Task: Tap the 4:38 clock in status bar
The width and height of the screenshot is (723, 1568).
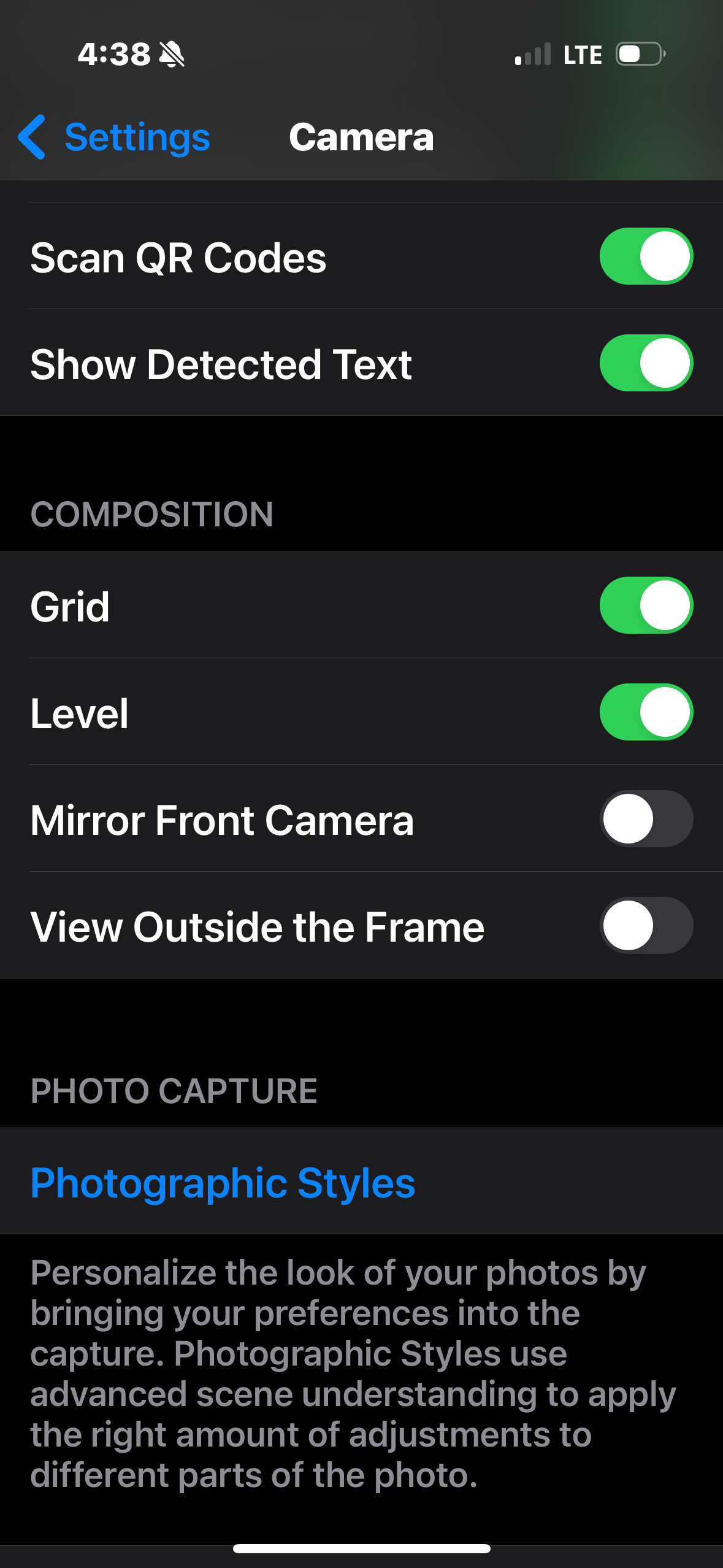Action: pos(114,55)
